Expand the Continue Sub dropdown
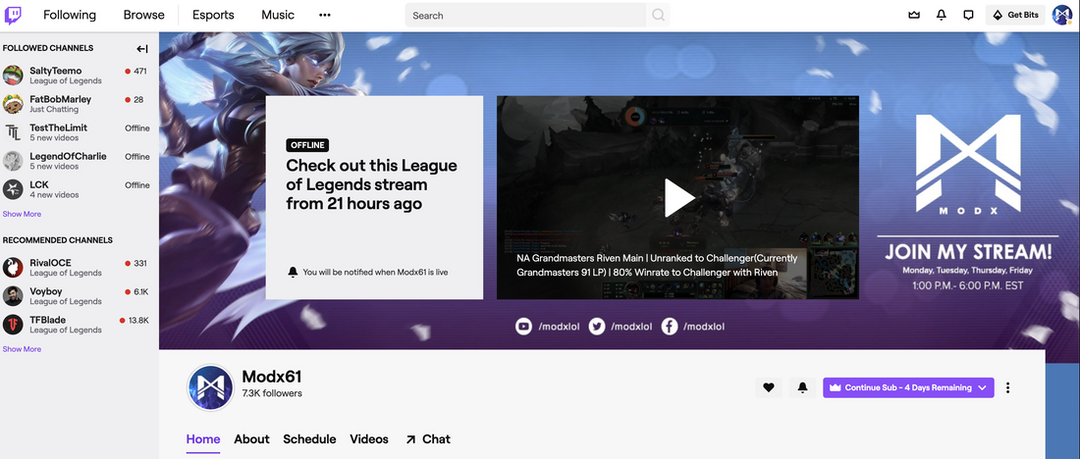Image resolution: width=1080 pixels, height=459 pixels. [983, 388]
